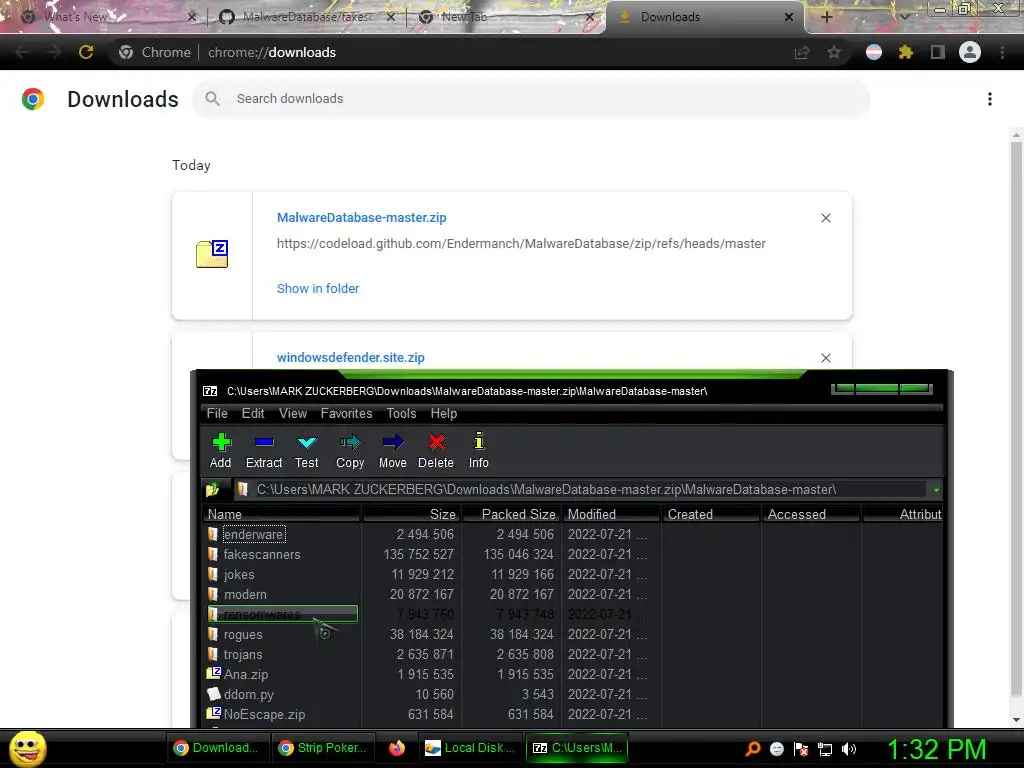
Task: Click the windowsdefender.site.zip download link
Action: coord(351,358)
